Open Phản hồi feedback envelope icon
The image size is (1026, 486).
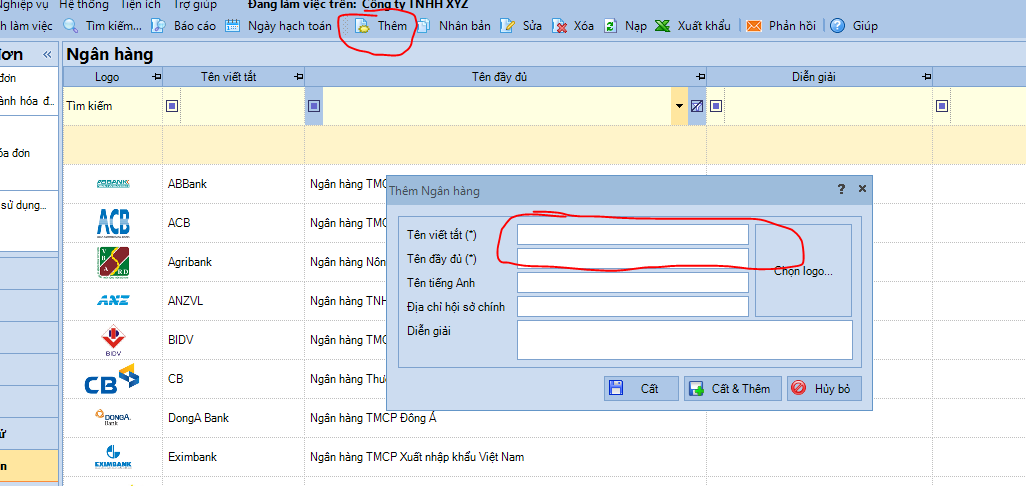point(753,26)
